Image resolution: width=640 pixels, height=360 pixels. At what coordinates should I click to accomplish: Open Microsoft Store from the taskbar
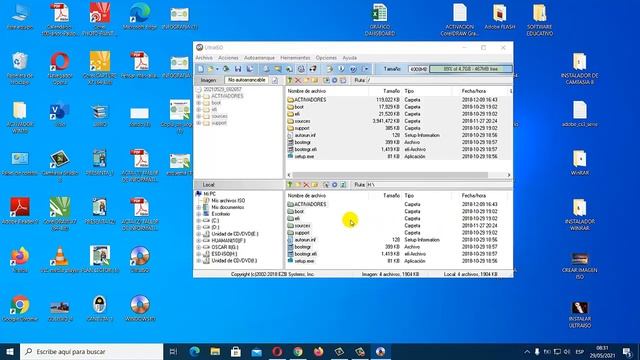coord(236,351)
